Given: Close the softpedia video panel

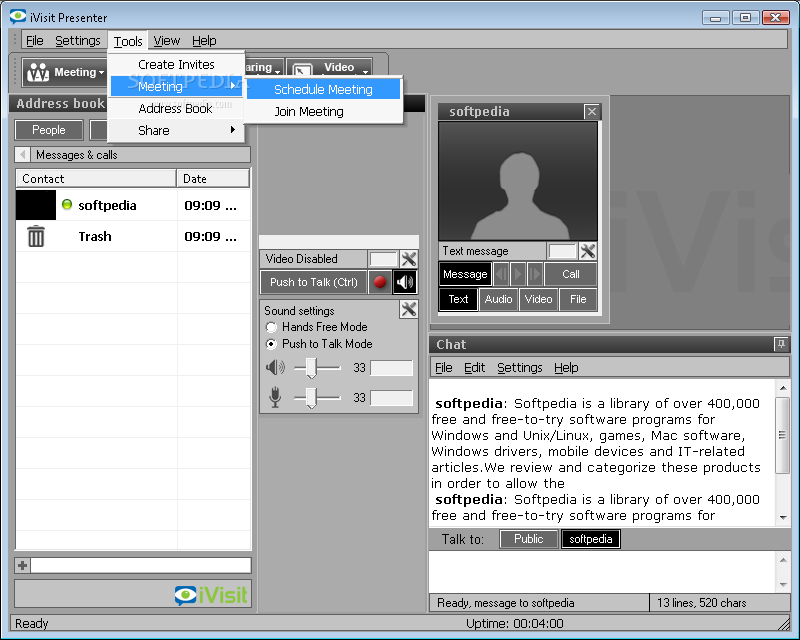Looking at the screenshot, I should pos(591,111).
